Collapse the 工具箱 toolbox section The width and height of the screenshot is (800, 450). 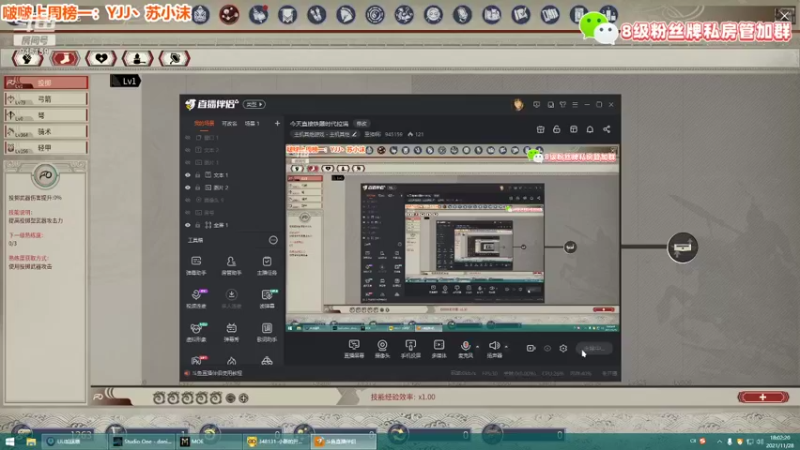point(273,240)
